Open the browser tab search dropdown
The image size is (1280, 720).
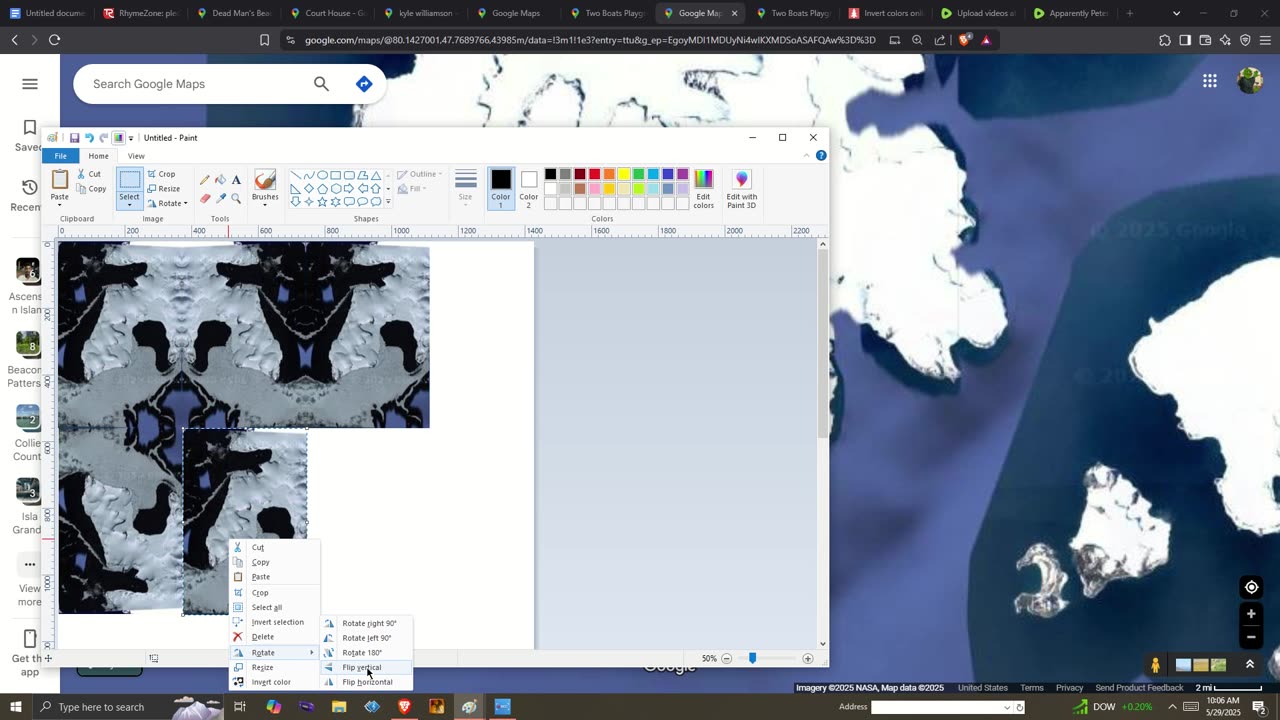pyautogui.click(x=1176, y=13)
